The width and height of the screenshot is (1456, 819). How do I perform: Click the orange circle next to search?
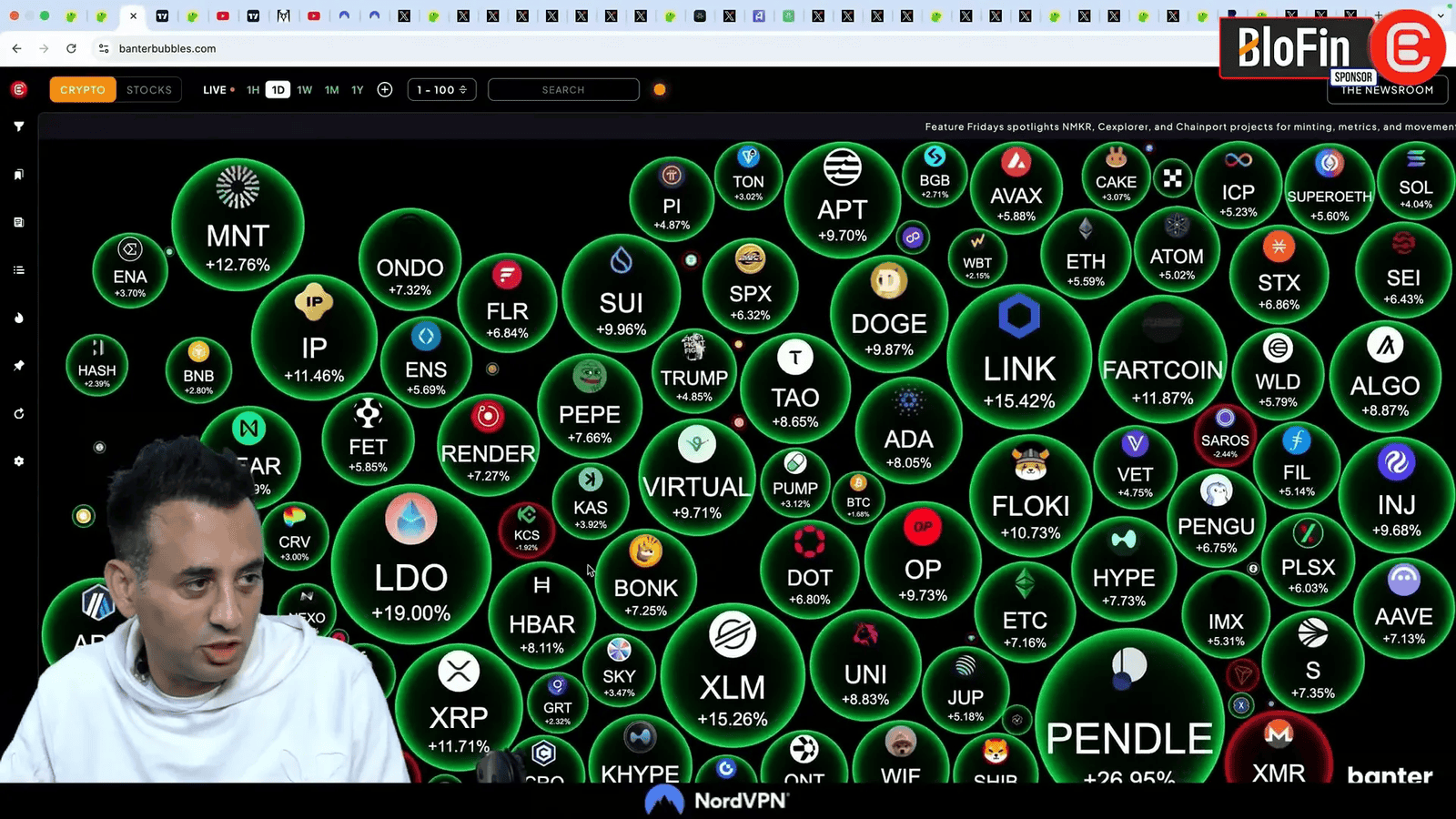tap(660, 90)
